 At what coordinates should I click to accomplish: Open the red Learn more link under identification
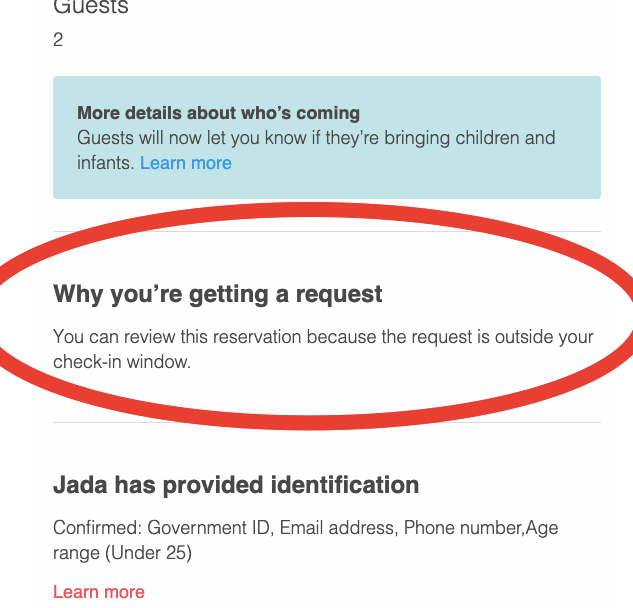(x=98, y=592)
